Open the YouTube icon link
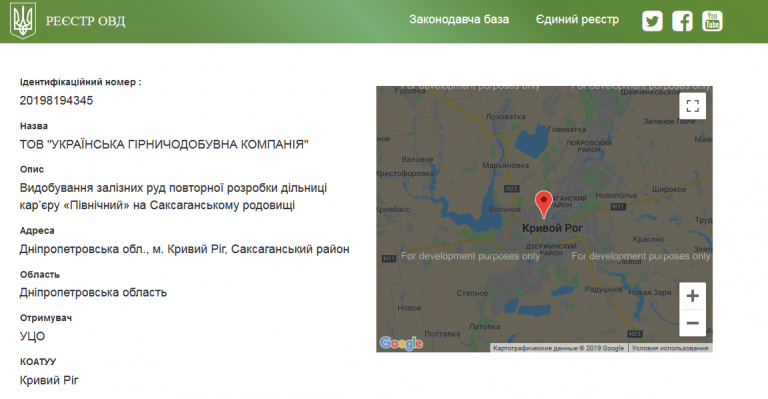 coord(712,21)
